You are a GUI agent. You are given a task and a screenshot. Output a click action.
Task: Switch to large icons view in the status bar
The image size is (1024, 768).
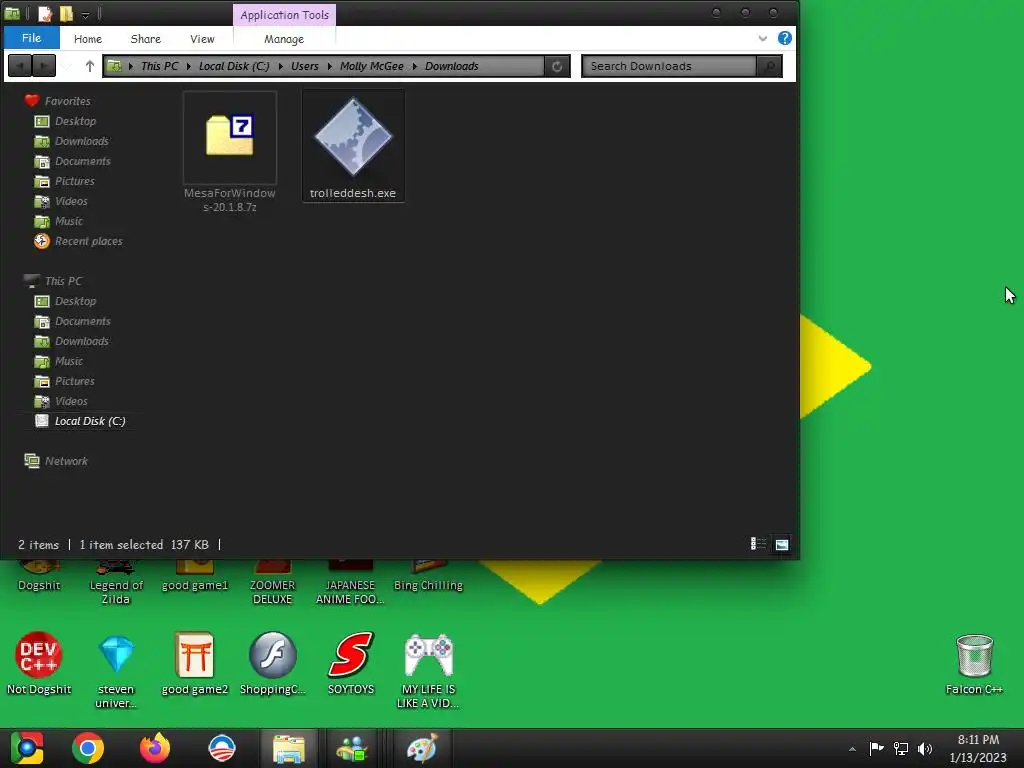click(782, 544)
